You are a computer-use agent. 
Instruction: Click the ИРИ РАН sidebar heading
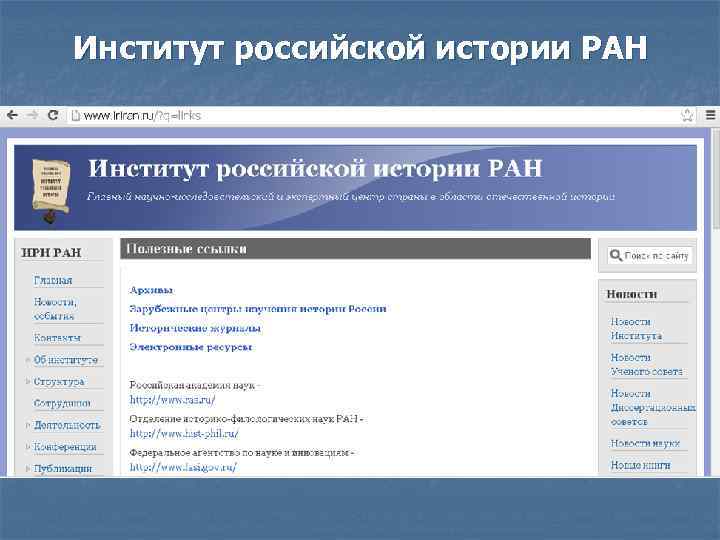click(51, 253)
